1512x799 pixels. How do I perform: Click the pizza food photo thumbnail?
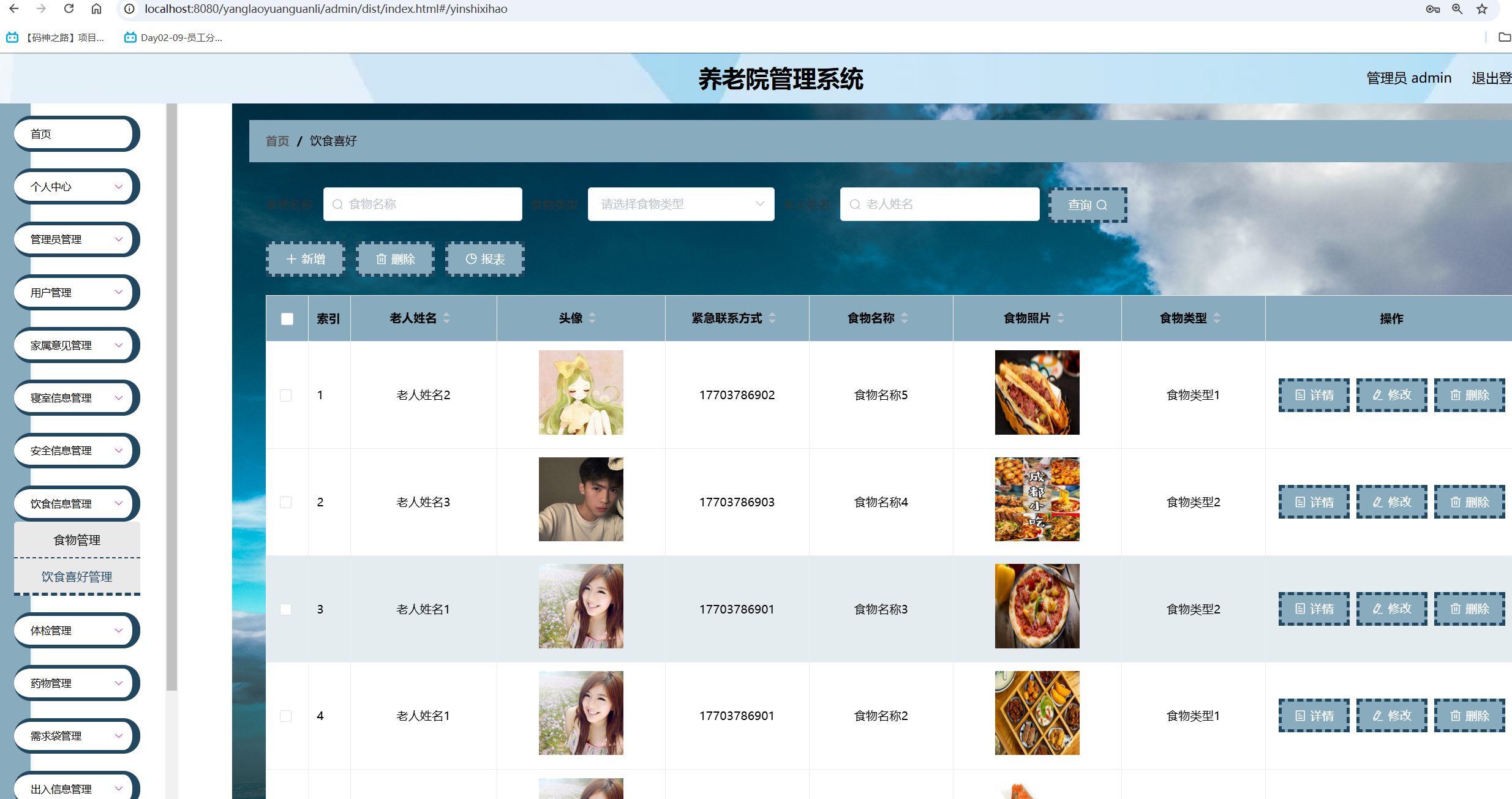tap(1037, 606)
